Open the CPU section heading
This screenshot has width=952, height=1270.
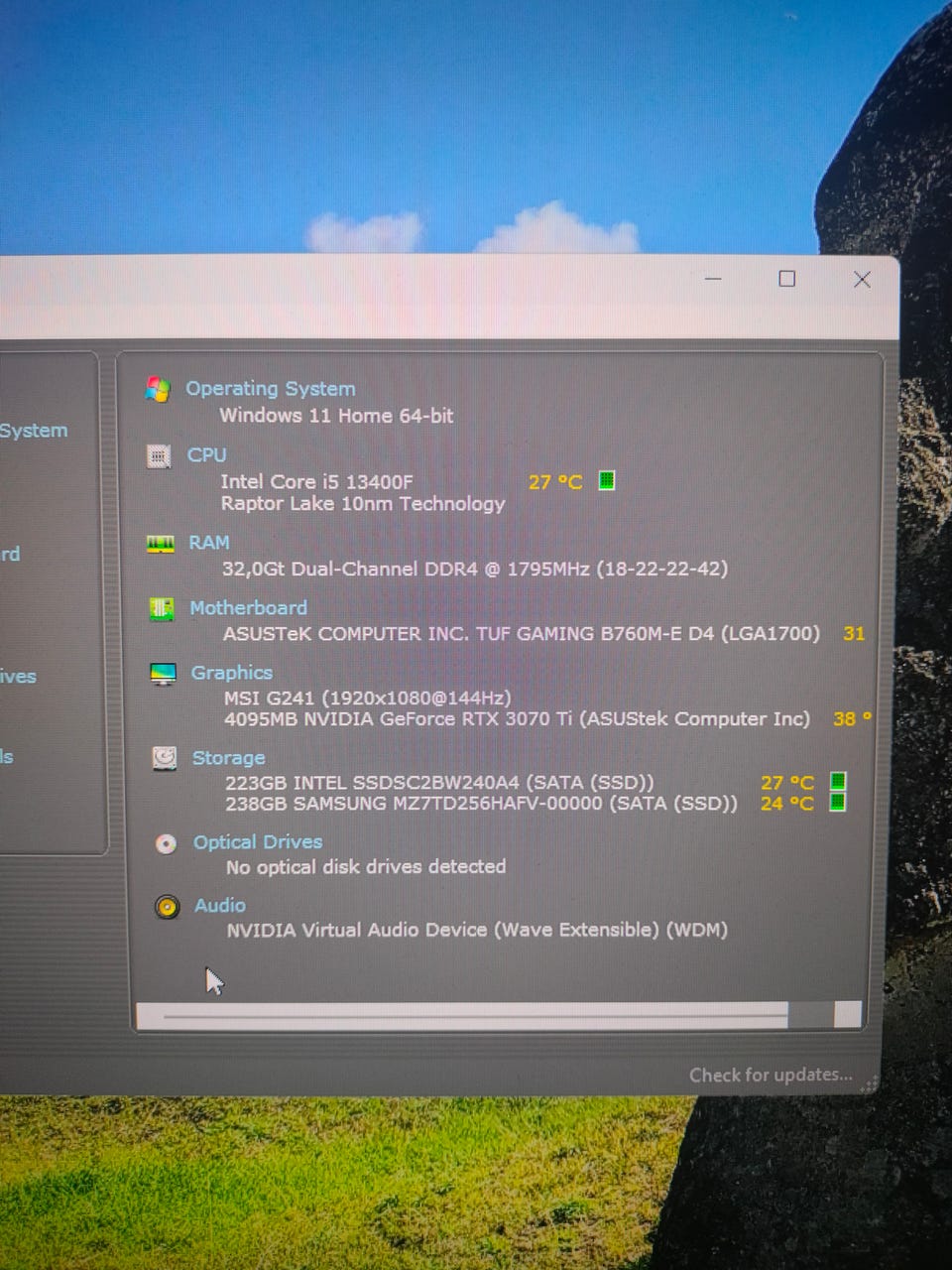207,454
